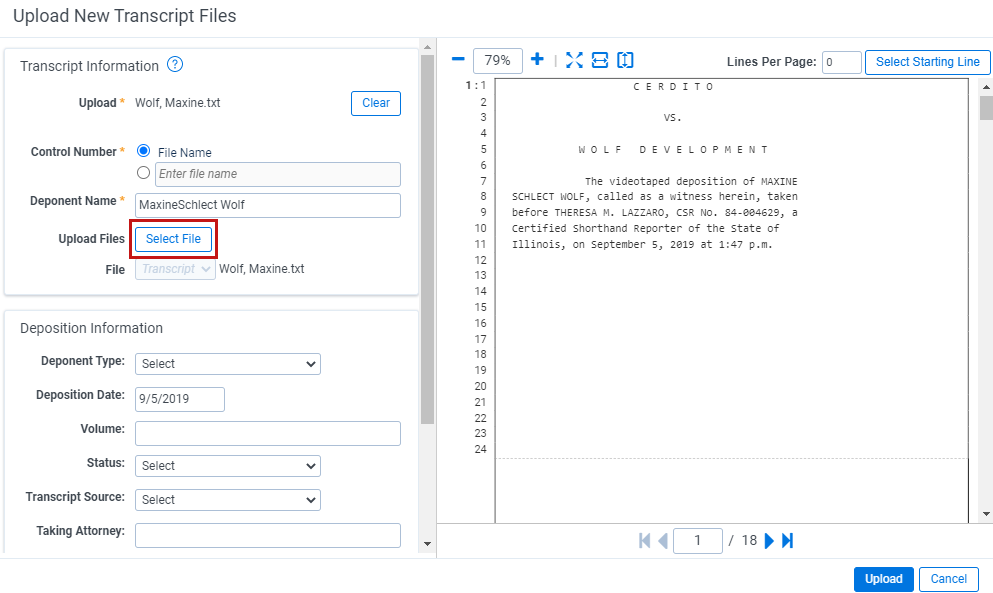Click transcript line 'before THERESA M. LAZZARO'
993x593 pixels.
pos(655,213)
